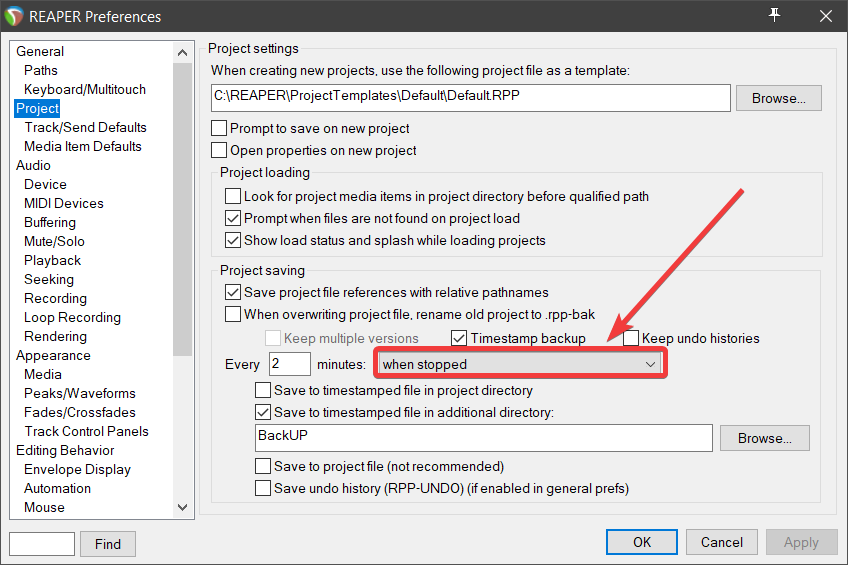Open the MIDI Devices preferences page
Viewport: 848px width, 565px height.
point(64,203)
